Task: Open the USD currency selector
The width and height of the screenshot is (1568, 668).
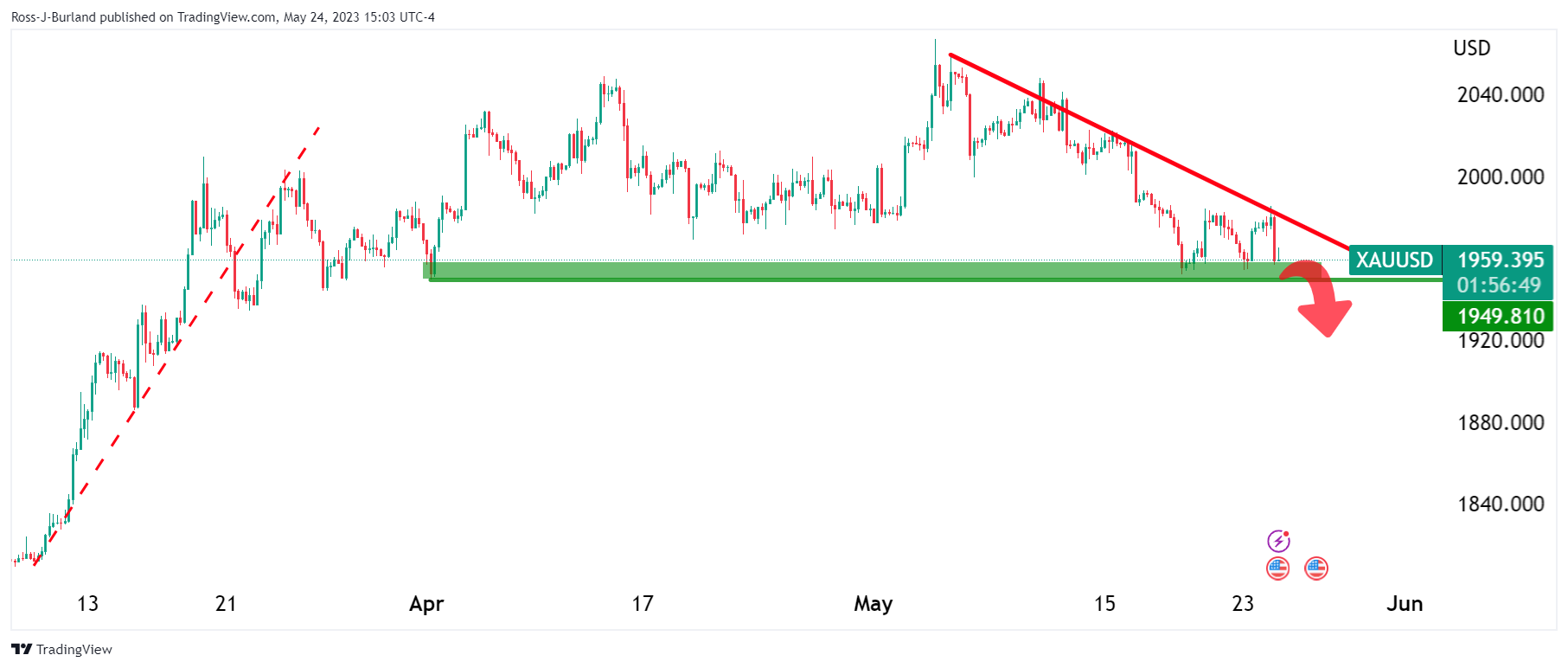Action: [x=1471, y=48]
